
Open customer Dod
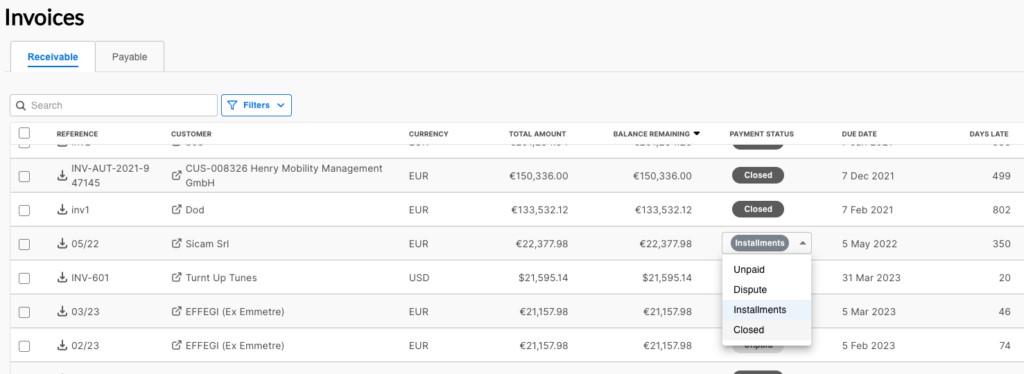tap(195, 210)
